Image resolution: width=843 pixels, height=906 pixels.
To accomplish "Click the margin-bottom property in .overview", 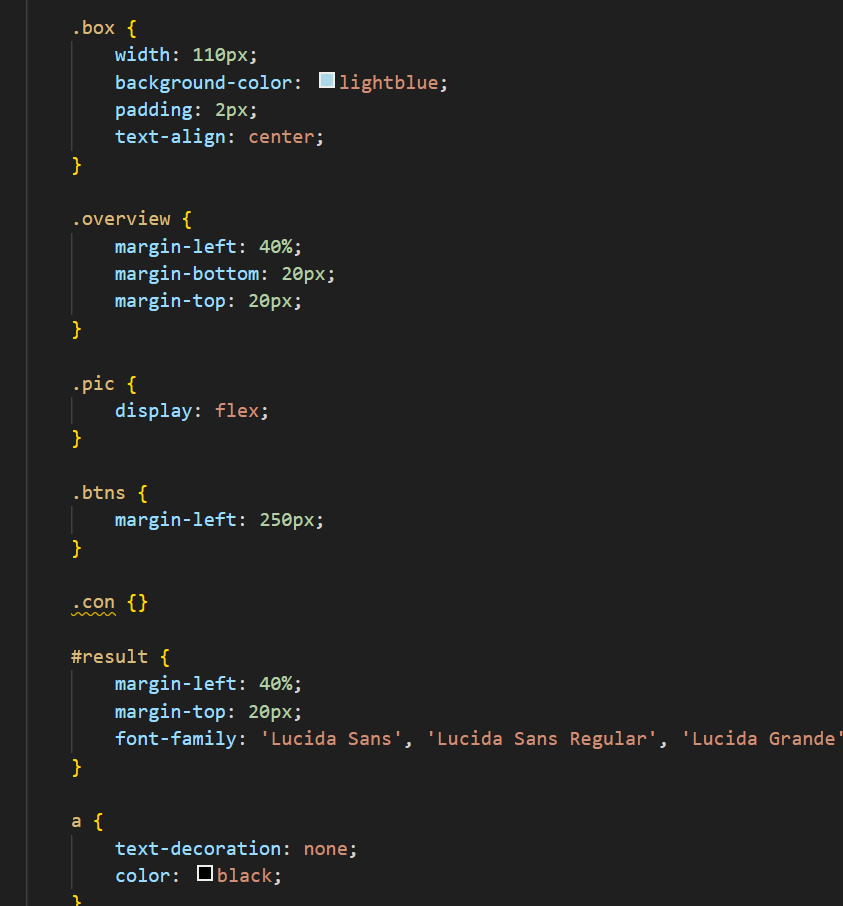I will tap(187, 273).
